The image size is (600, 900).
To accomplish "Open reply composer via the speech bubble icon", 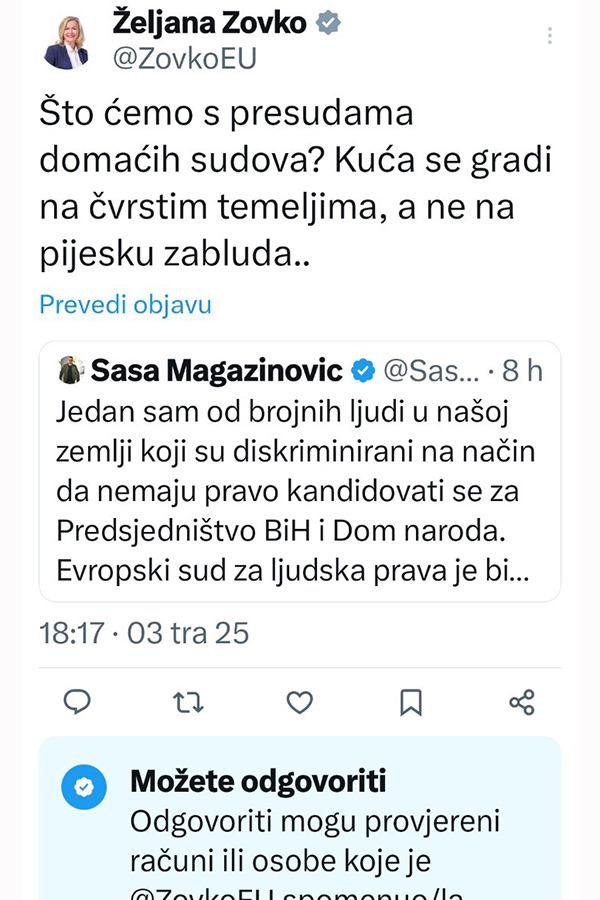I will 78,703.
